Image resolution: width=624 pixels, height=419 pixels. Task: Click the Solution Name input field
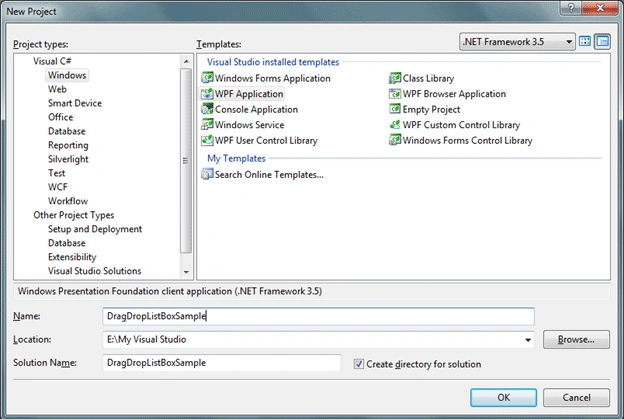222,363
